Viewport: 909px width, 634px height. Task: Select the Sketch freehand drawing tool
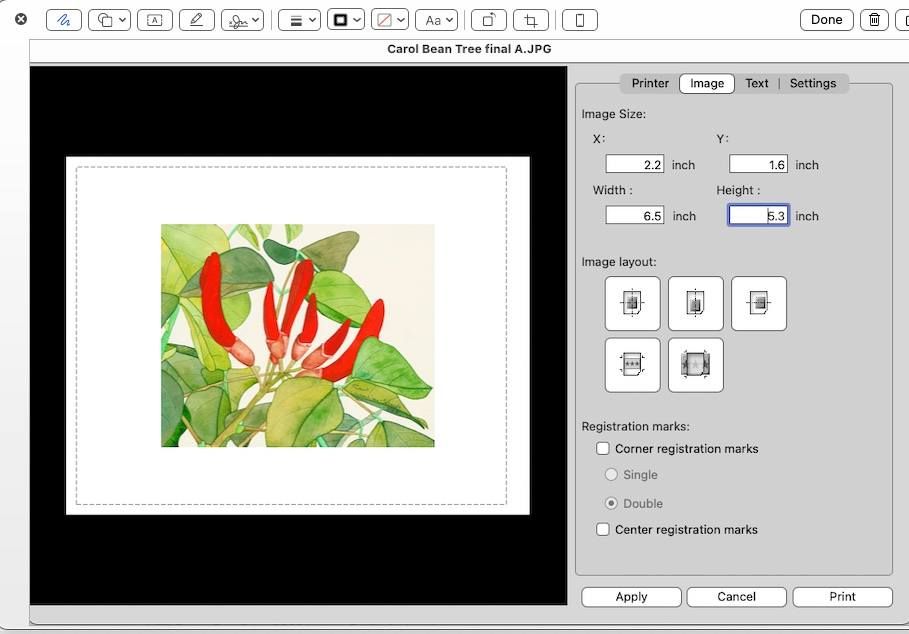pos(64,20)
